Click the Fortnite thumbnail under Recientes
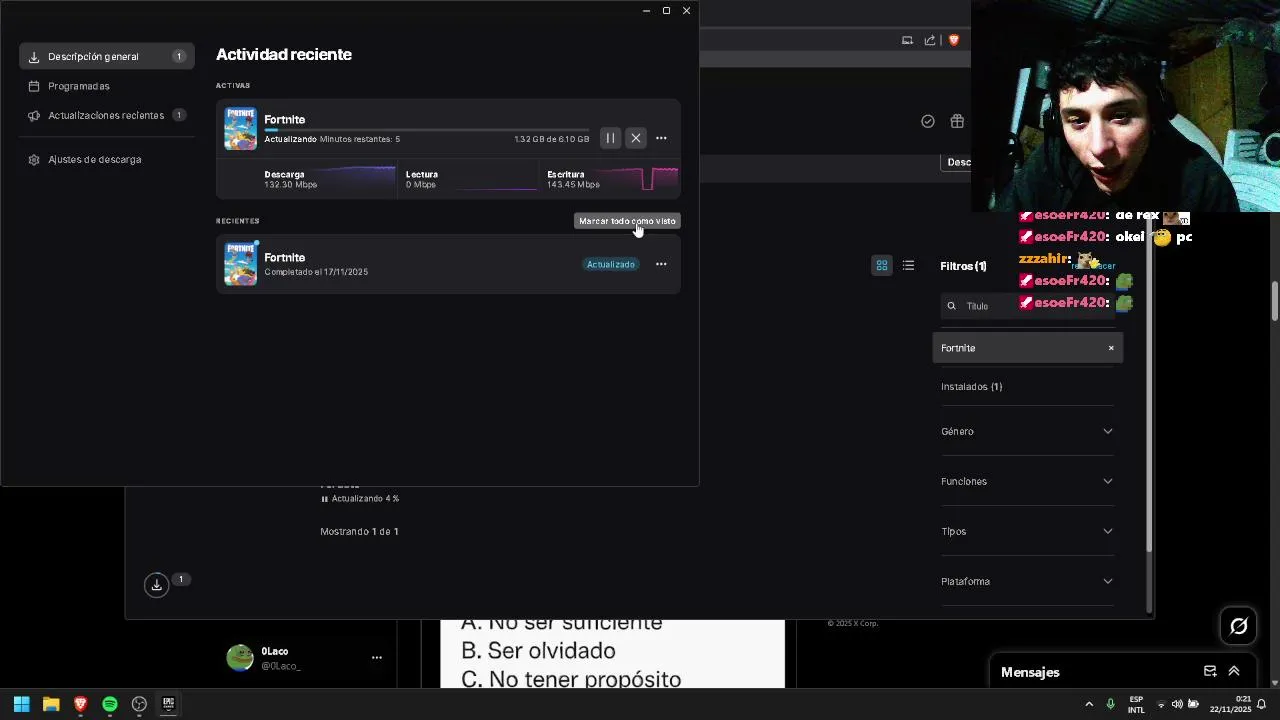Viewport: 1280px width, 720px height. (x=240, y=264)
